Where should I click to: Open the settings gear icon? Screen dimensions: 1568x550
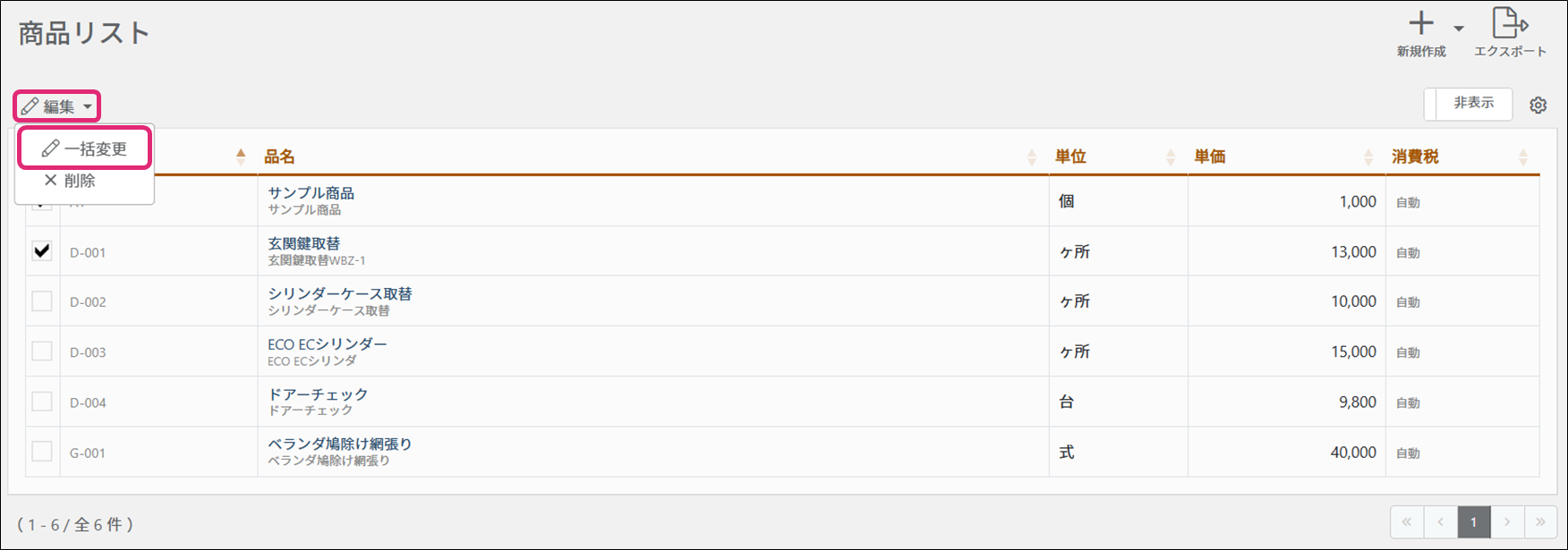(1538, 106)
